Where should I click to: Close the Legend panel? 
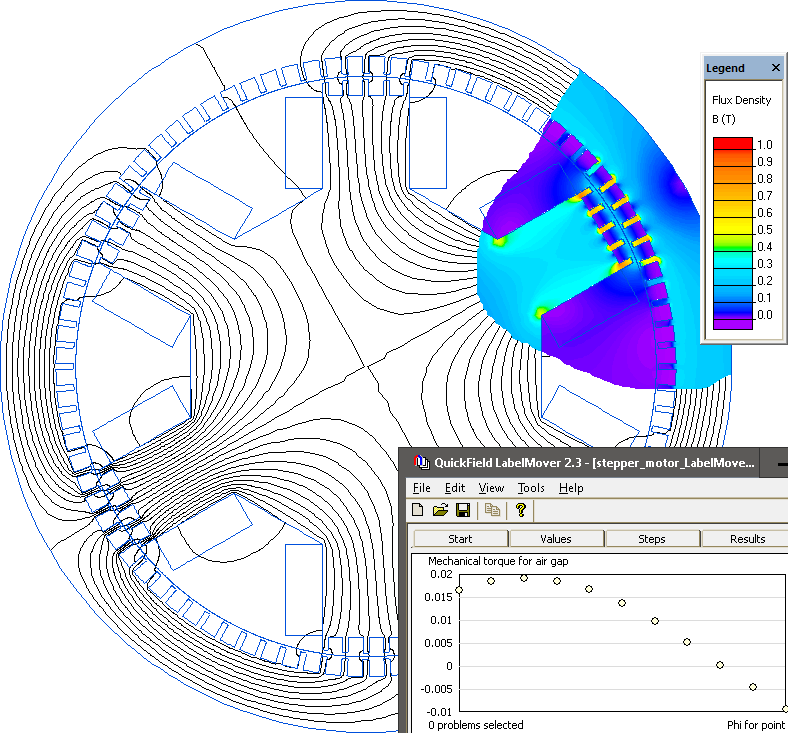(775, 67)
